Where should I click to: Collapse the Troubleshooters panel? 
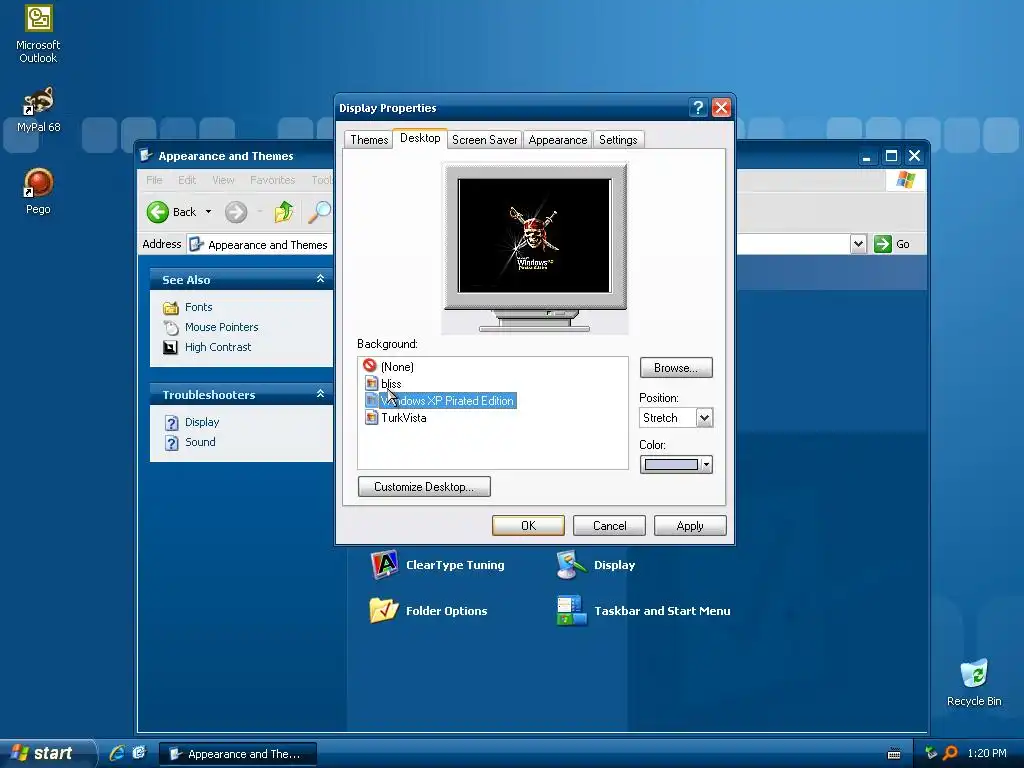pos(320,394)
